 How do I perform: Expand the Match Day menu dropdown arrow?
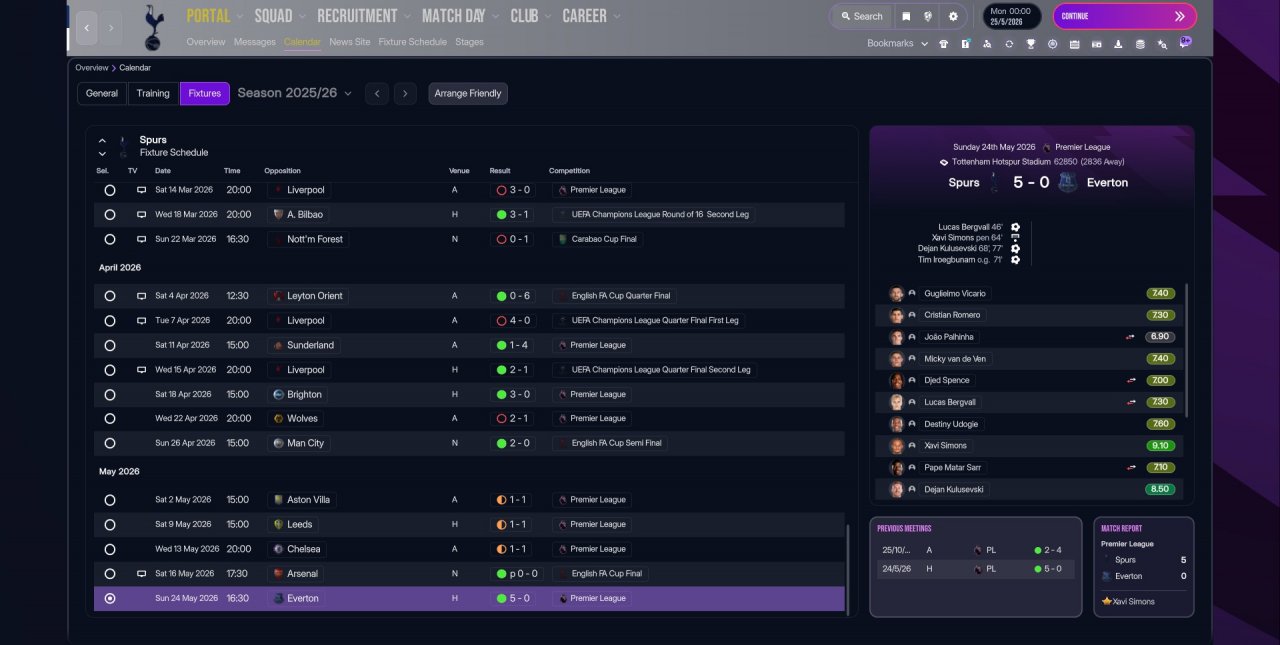[495, 17]
